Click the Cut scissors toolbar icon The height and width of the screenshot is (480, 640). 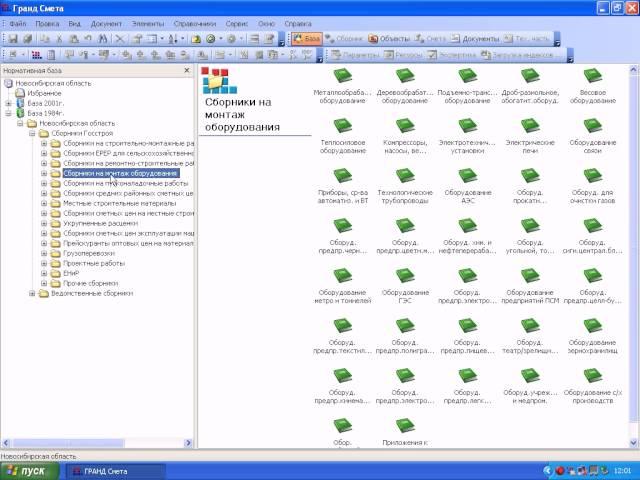[x=59, y=39]
